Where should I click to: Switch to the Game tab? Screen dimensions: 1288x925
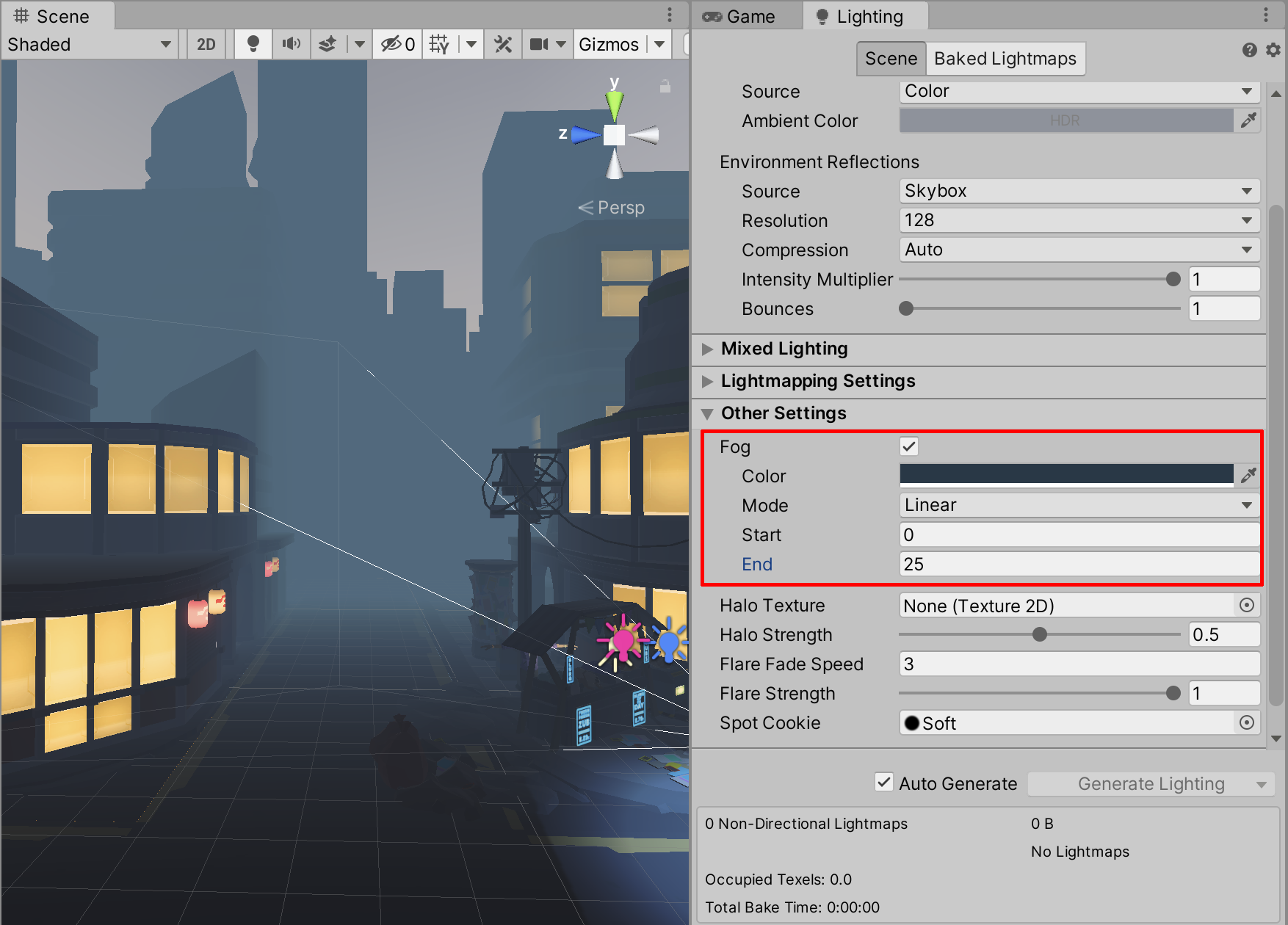(739, 16)
